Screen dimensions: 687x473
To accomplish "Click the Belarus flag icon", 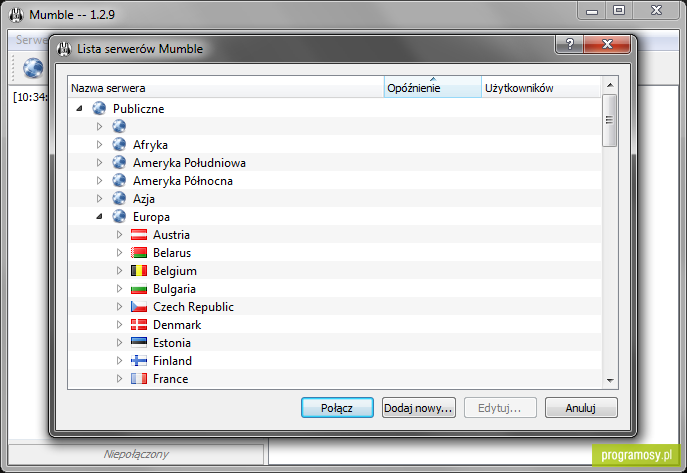I will pos(139,253).
